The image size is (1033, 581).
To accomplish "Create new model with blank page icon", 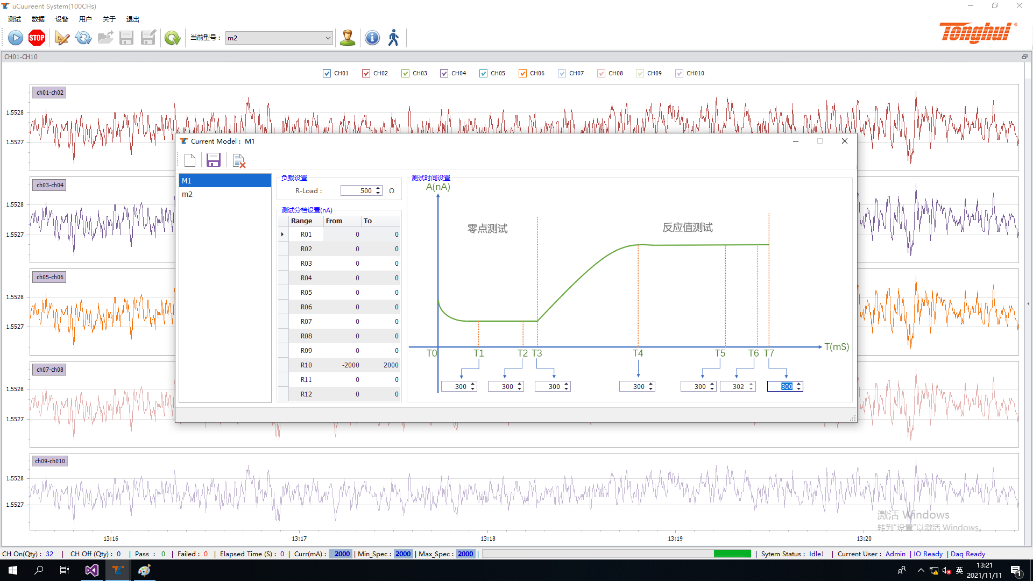I will [189, 161].
